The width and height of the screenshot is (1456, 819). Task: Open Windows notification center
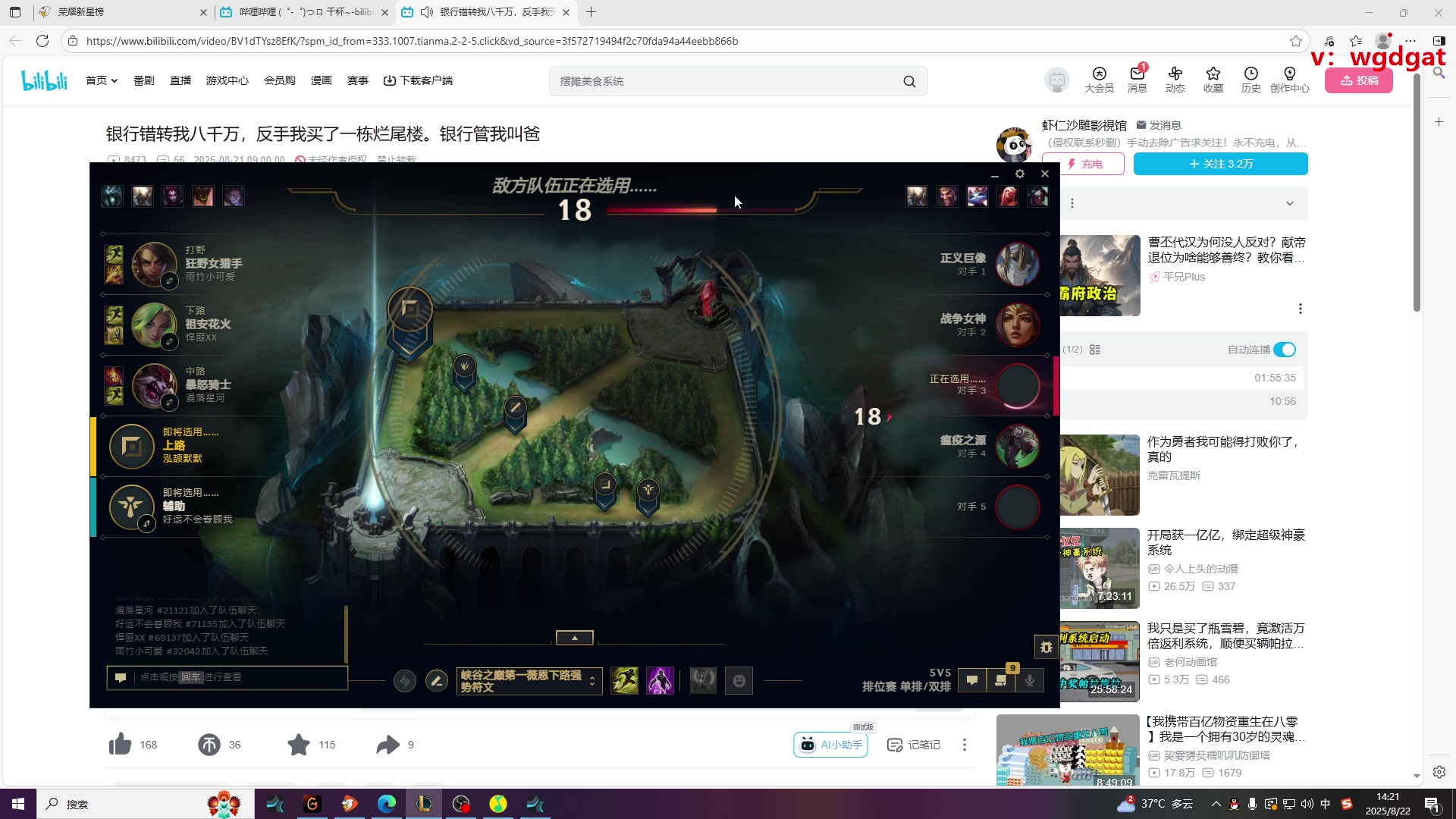coord(1432,804)
